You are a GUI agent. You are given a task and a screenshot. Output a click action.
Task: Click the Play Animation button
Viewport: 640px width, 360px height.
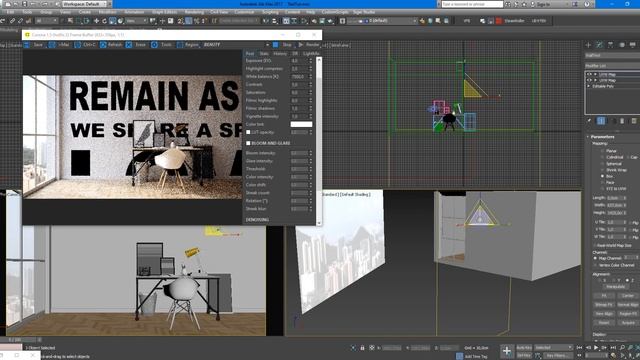tap(596, 348)
